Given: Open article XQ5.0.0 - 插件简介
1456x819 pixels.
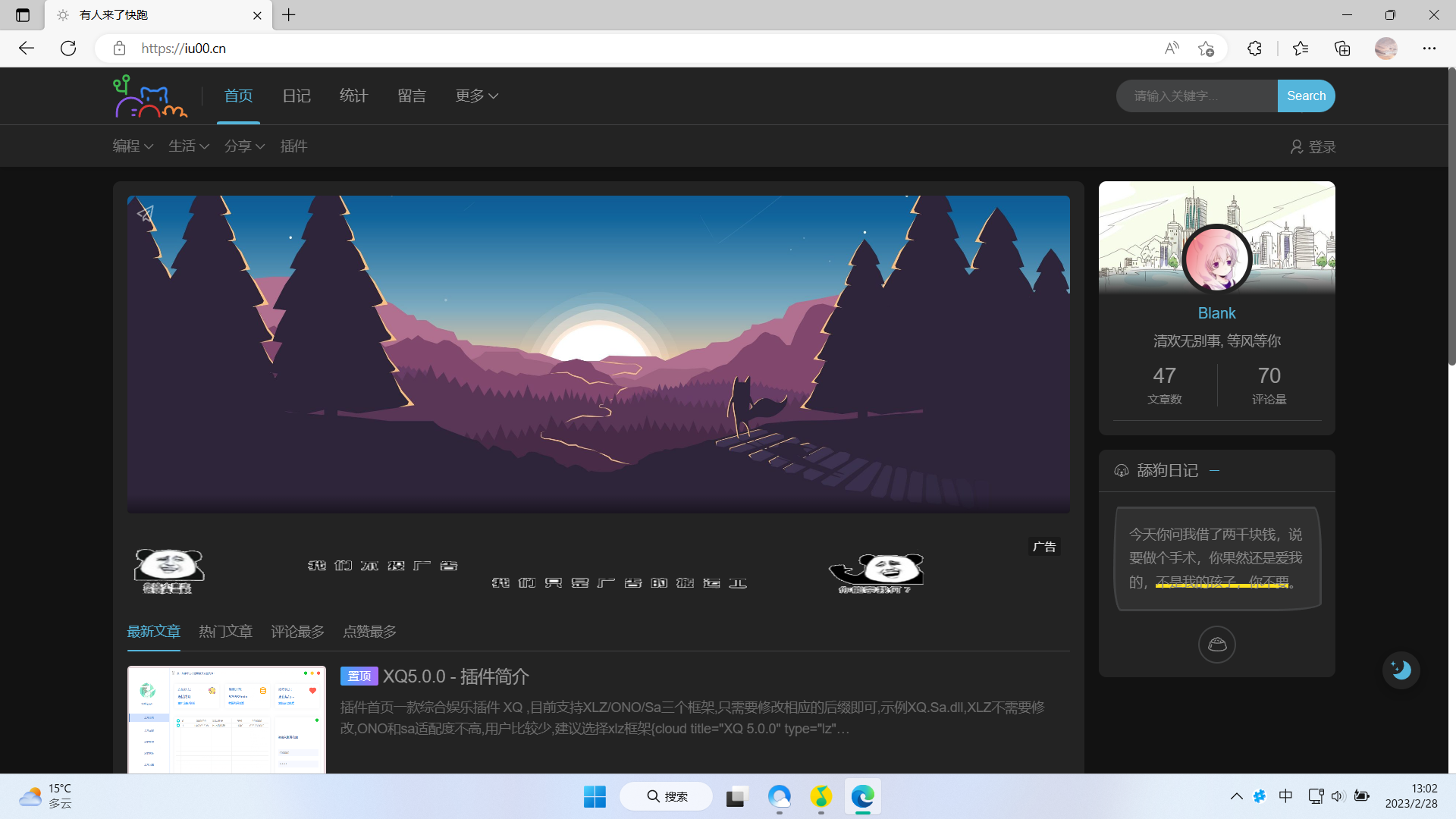Looking at the screenshot, I should coord(456,676).
